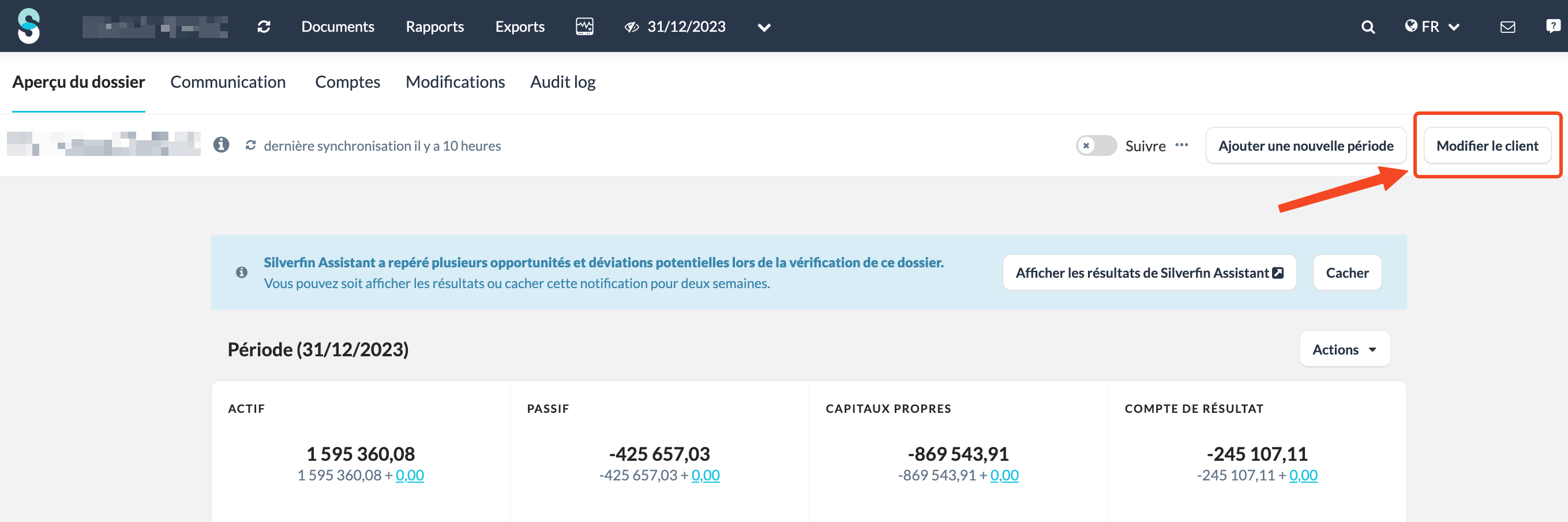Click the client info icon
This screenshot has height=522, width=1568.
point(221,145)
